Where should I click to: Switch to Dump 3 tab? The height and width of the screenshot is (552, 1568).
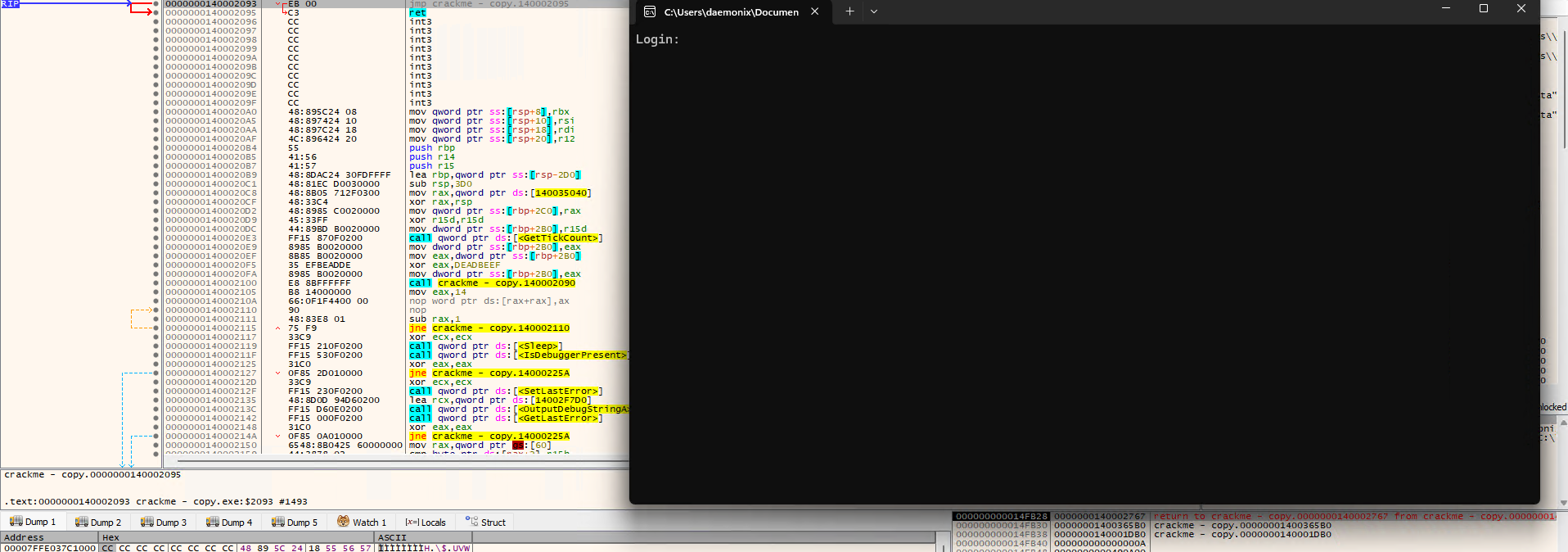coord(164,522)
